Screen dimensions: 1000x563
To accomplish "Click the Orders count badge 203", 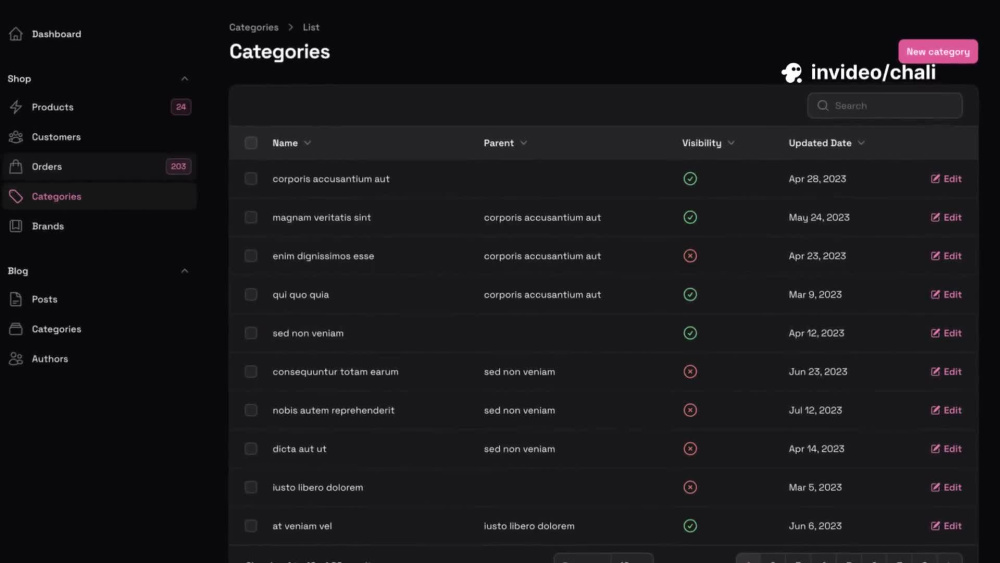I will tap(179, 166).
